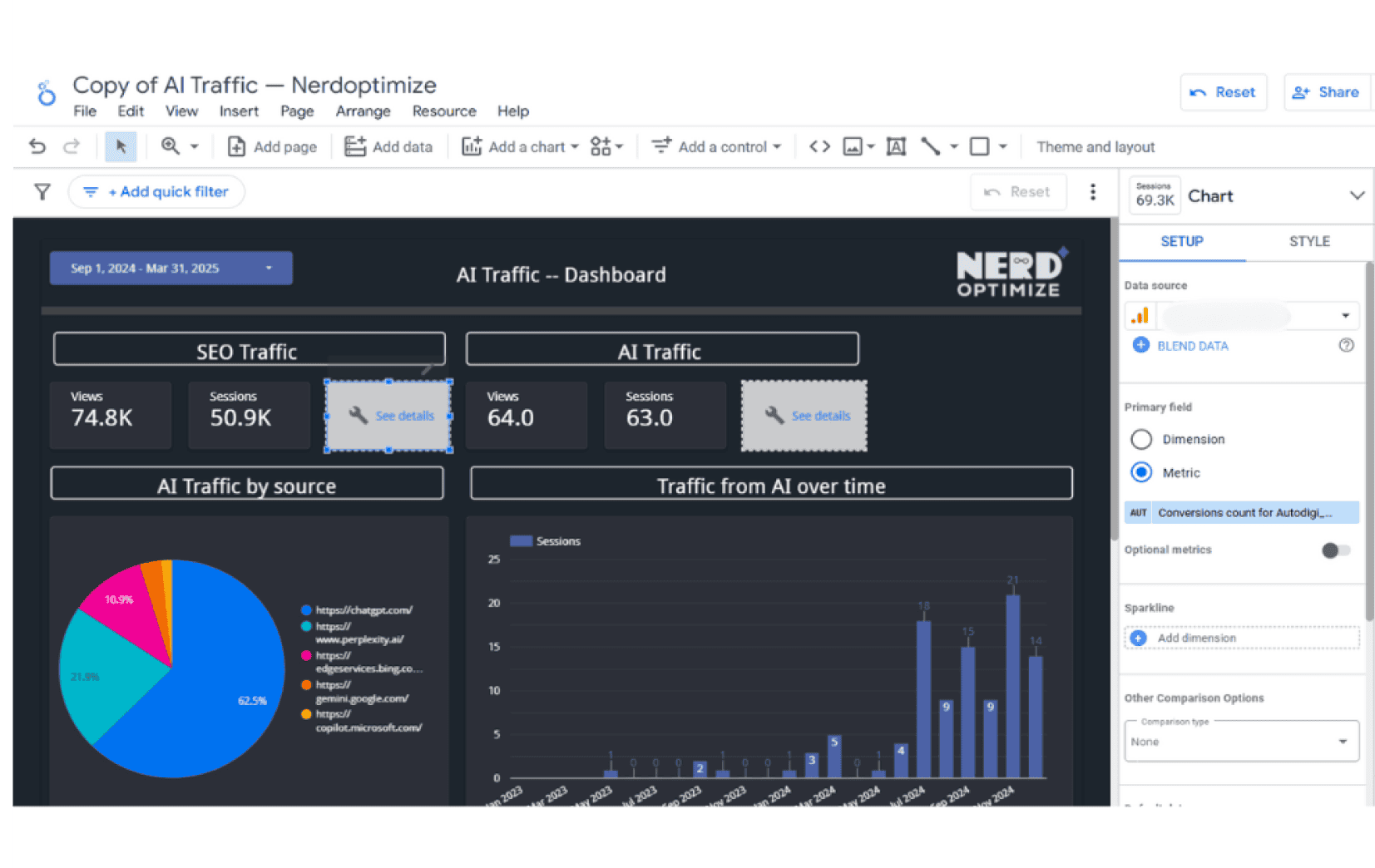Click the three-dot more options icon
1375x868 pixels.
1092,192
